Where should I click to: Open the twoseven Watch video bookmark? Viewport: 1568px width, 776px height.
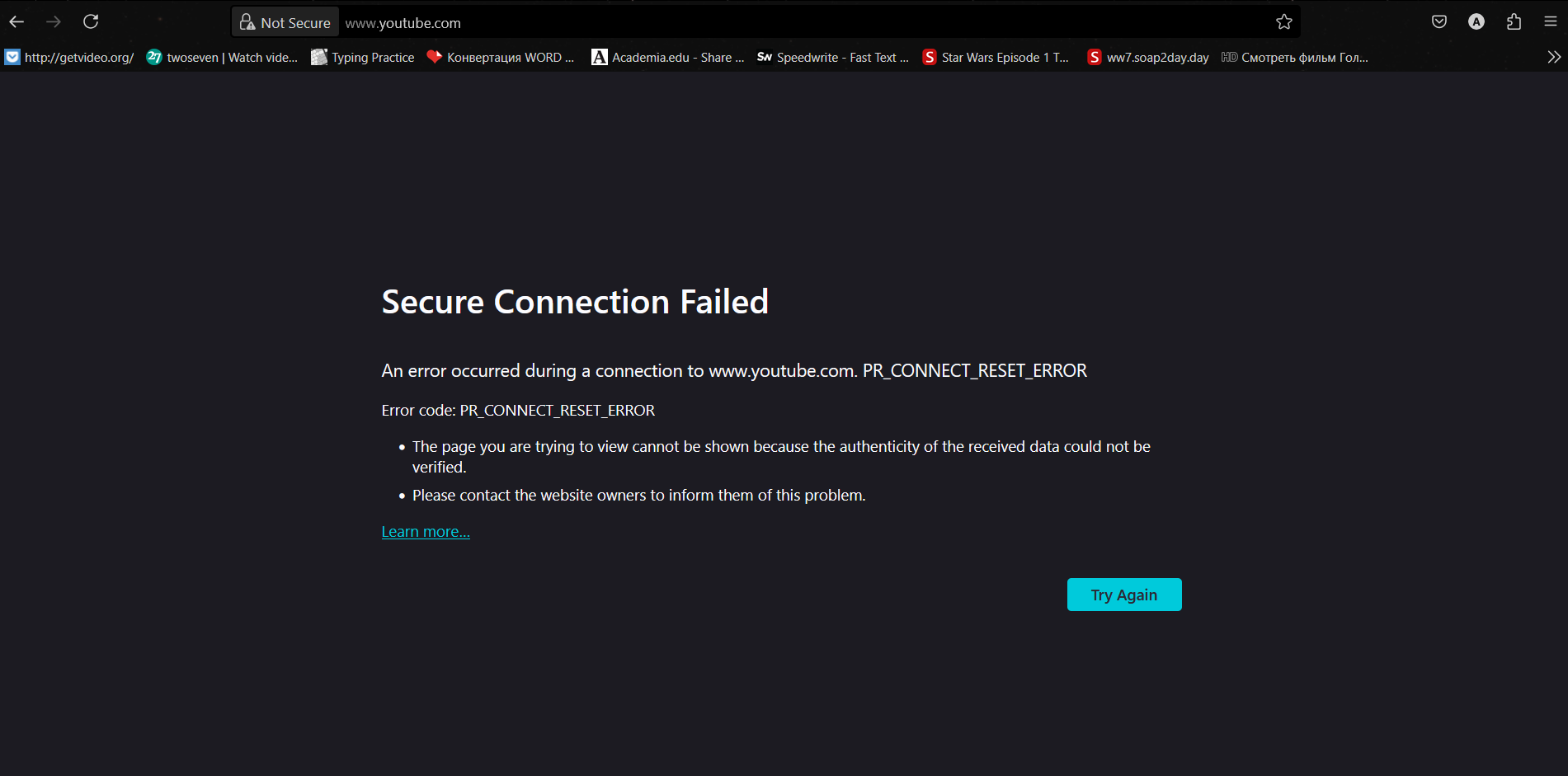tap(223, 57)
